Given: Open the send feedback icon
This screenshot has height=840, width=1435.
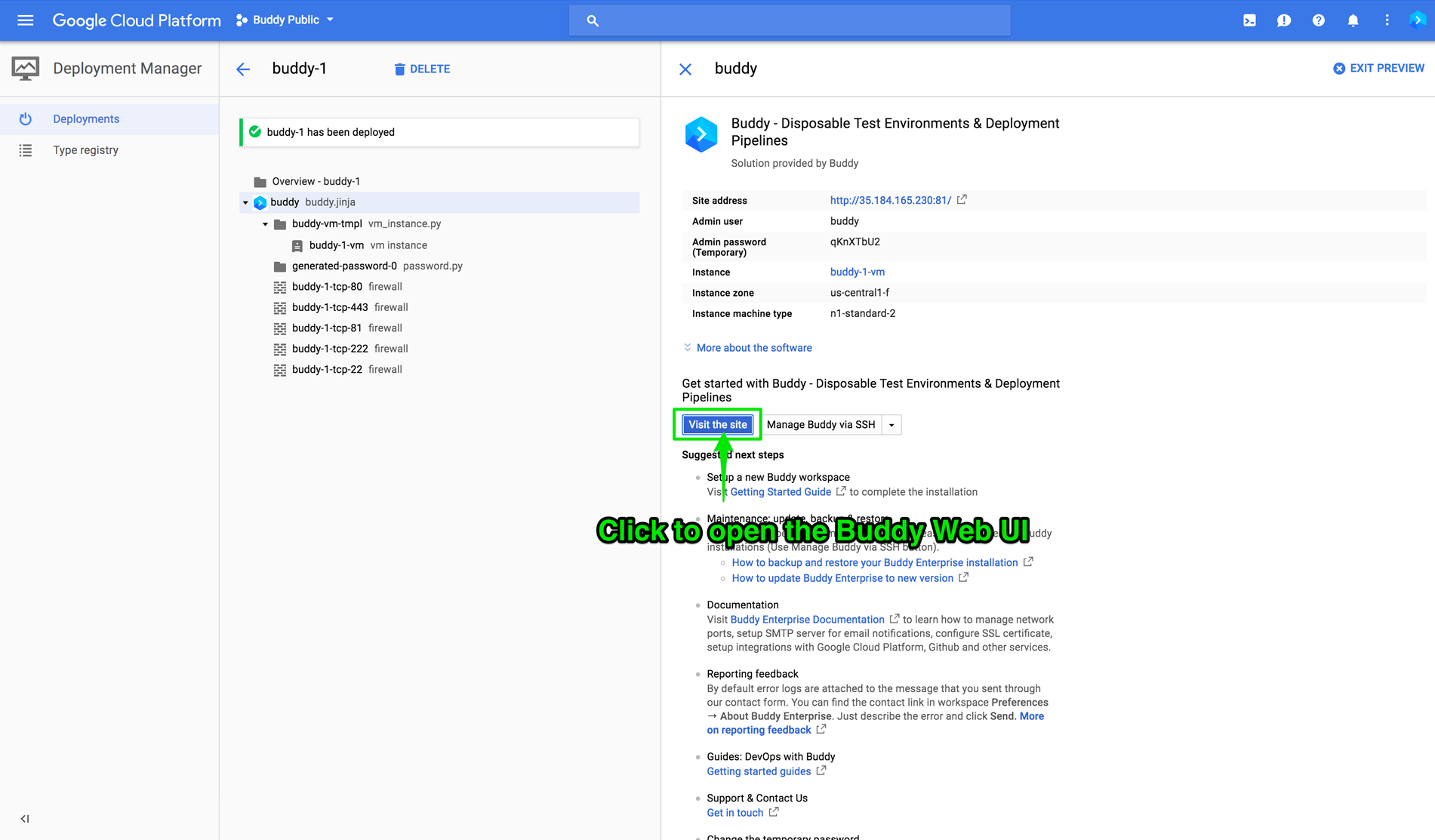Looking at the screenshot, I should coord(1283,20).
